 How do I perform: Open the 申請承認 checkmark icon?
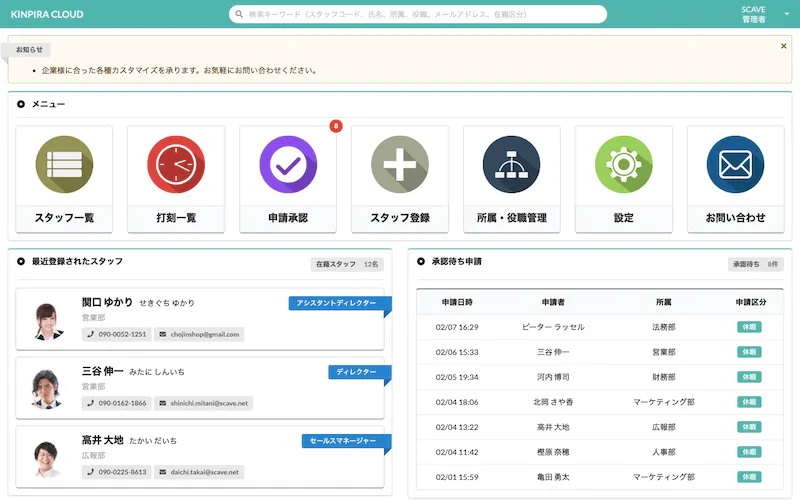pos(288,166)
